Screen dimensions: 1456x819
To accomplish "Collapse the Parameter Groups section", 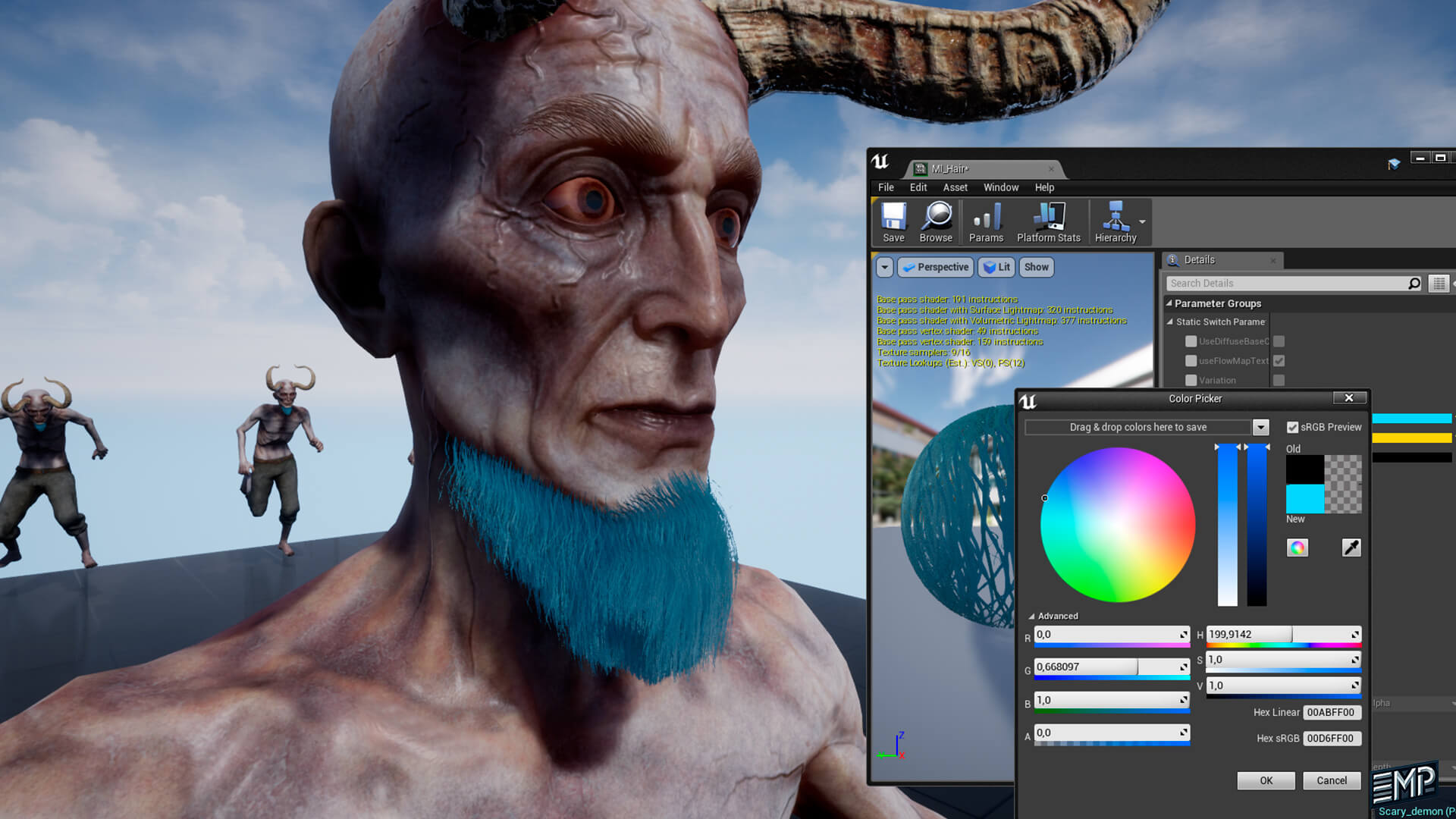I will [x=1169, y=303].
